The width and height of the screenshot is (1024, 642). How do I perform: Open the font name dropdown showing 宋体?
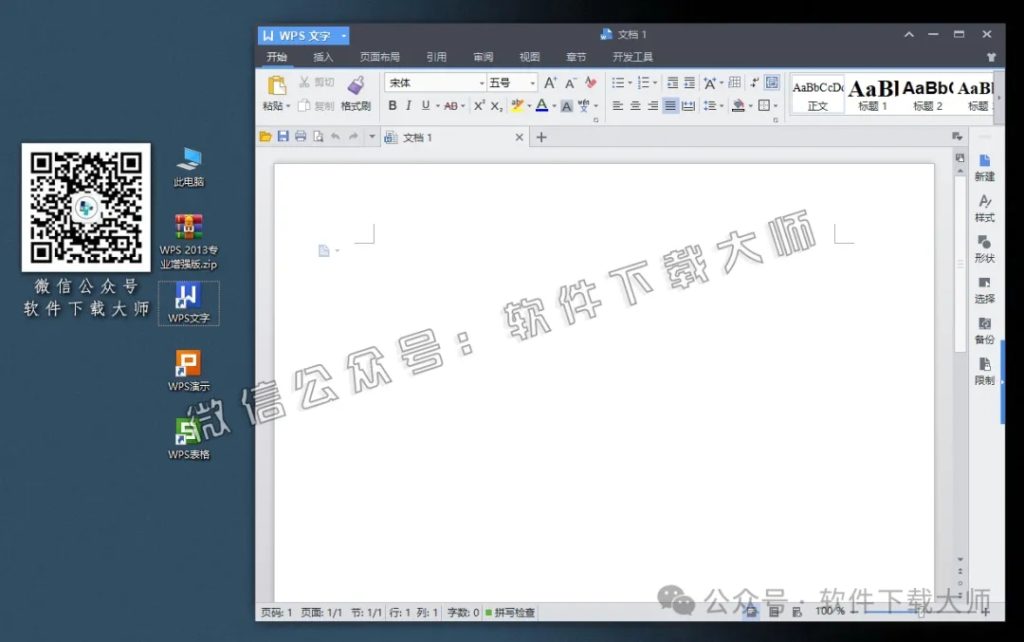point(482,83)
